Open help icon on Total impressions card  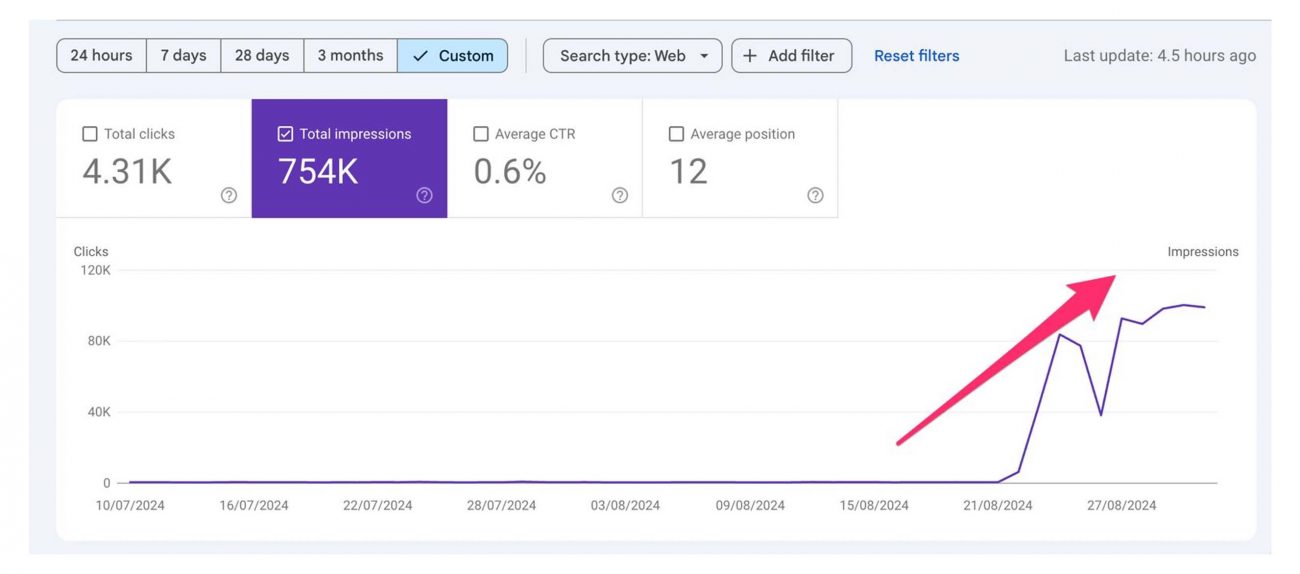(424, 196)
